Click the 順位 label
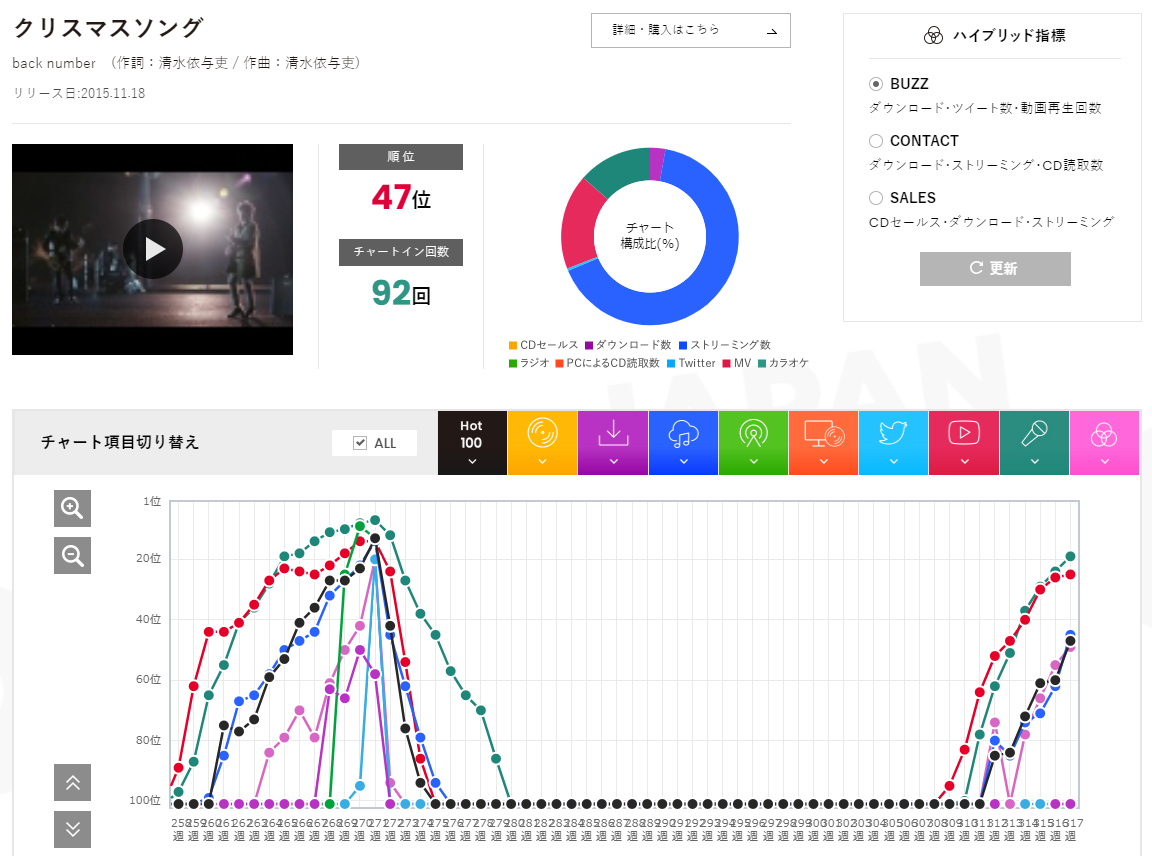 (x=400, y=157)
